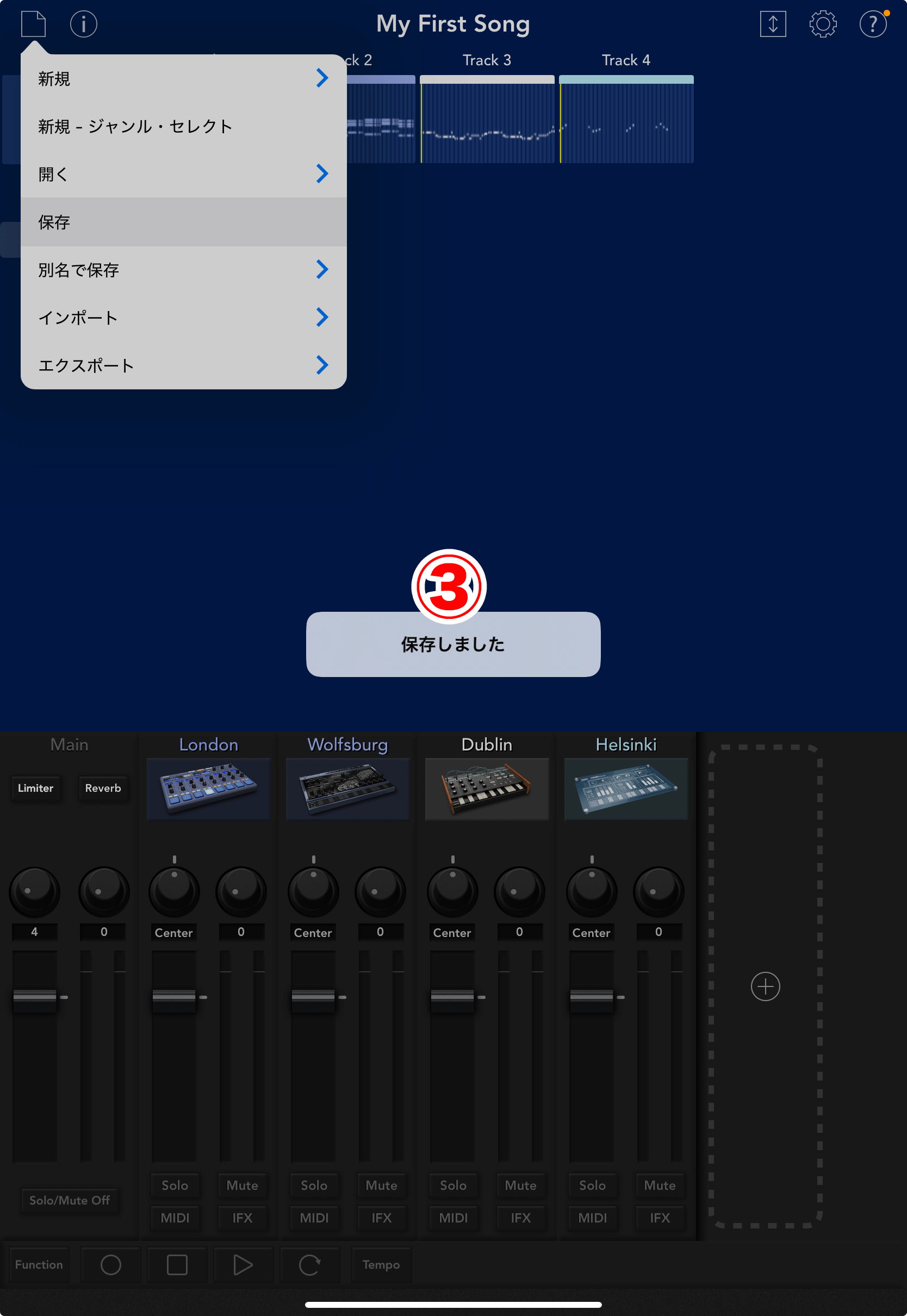The width and height of the screenshot is (907, 1316).
Task: Toggle Mute on Wolfsburg track
Action: coord(381,1185)
